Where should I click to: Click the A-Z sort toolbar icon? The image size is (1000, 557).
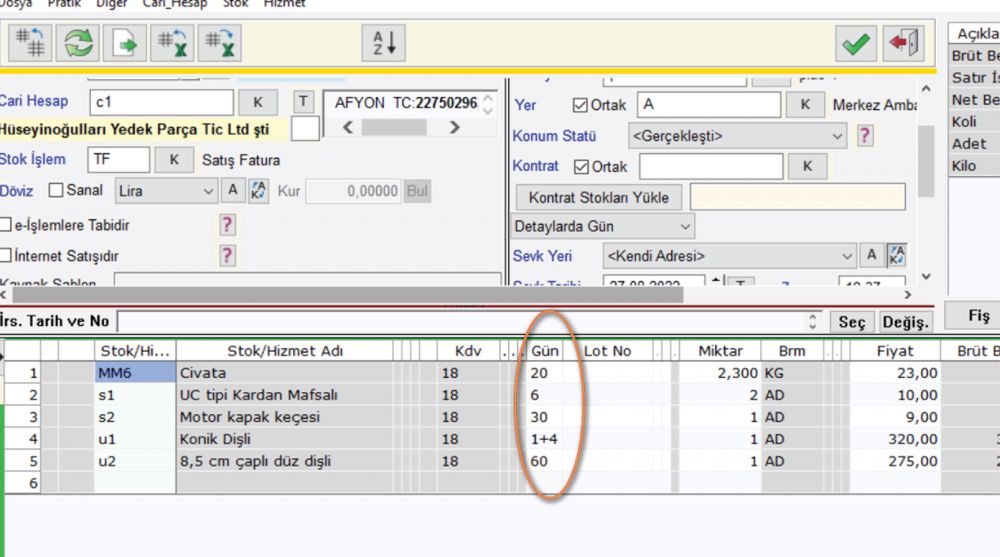click(x=384, y=43)
